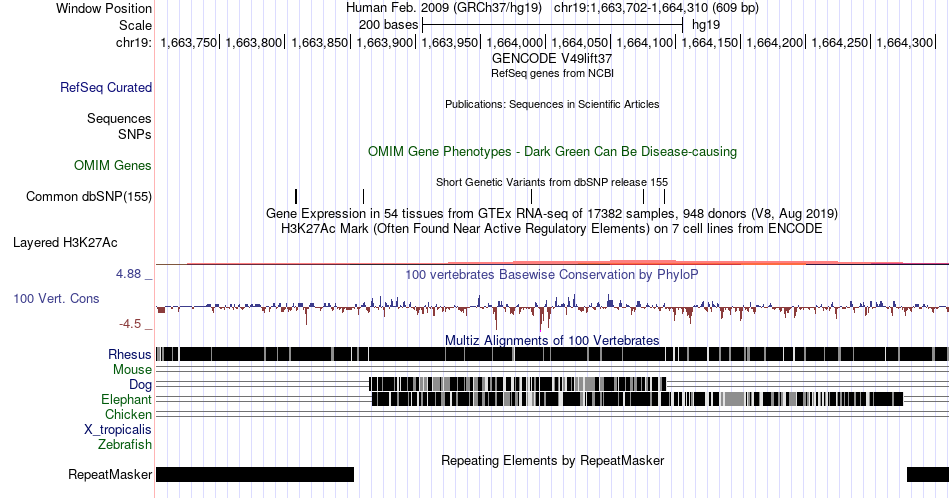
Task: Click the Sequences label
Action: click(119, 118)
